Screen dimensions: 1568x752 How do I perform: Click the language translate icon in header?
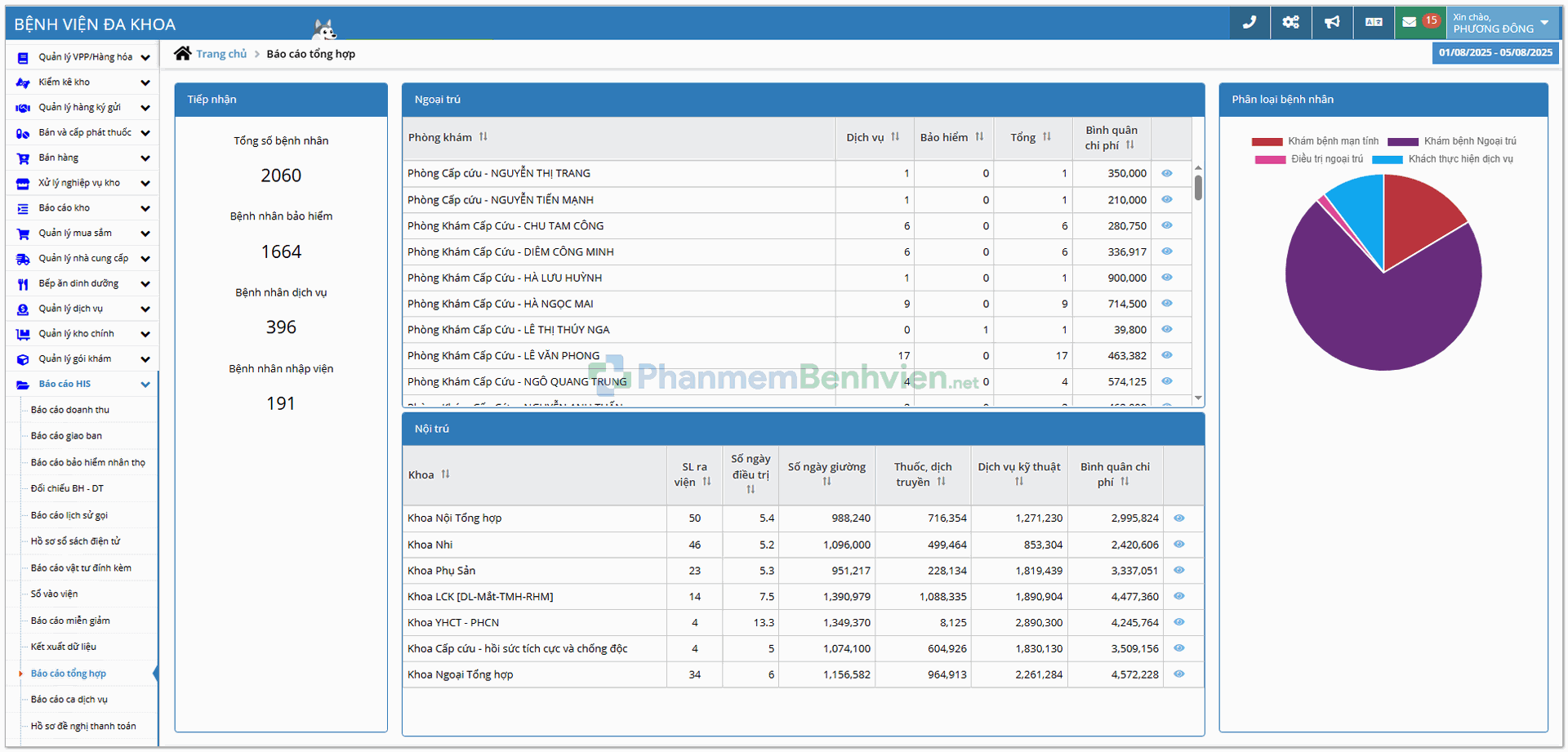pos(1374,22)
